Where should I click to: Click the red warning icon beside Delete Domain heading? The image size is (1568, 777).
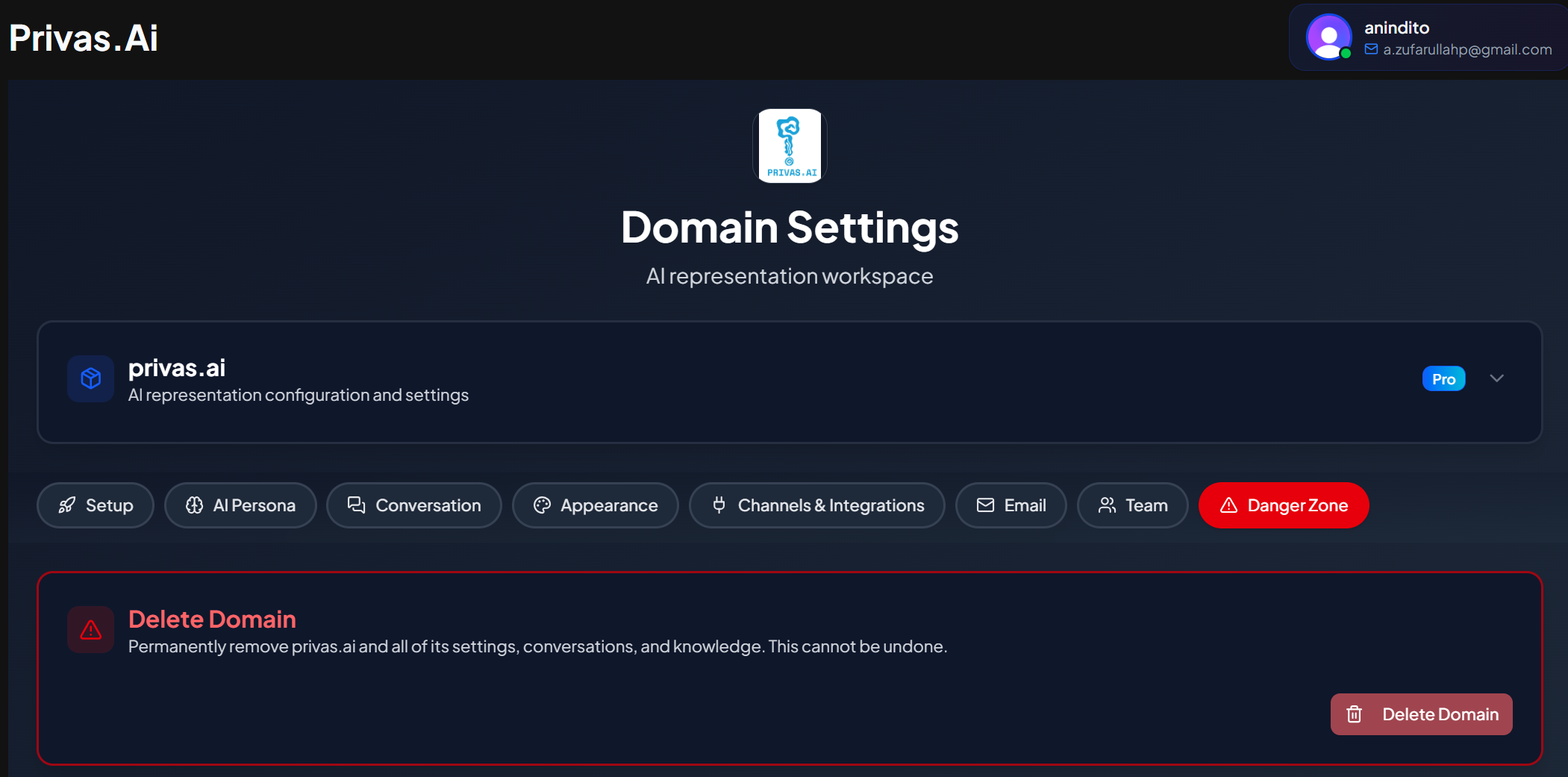click(90, 630)
